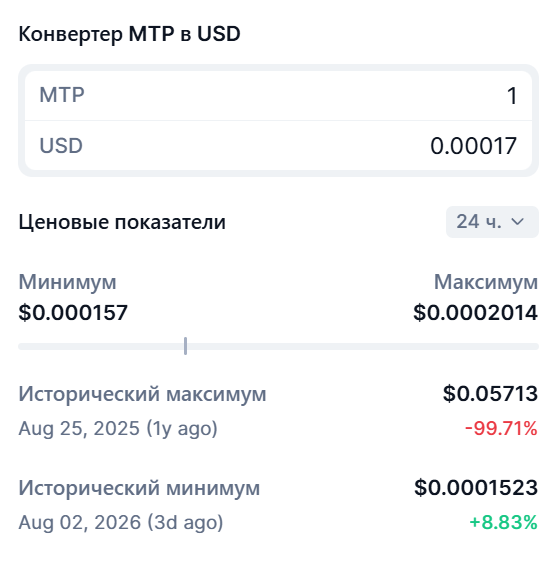Select the Конвертер MTP в USD heading
The height and width of the screenshot is (565, 559).
pos(129,35)
